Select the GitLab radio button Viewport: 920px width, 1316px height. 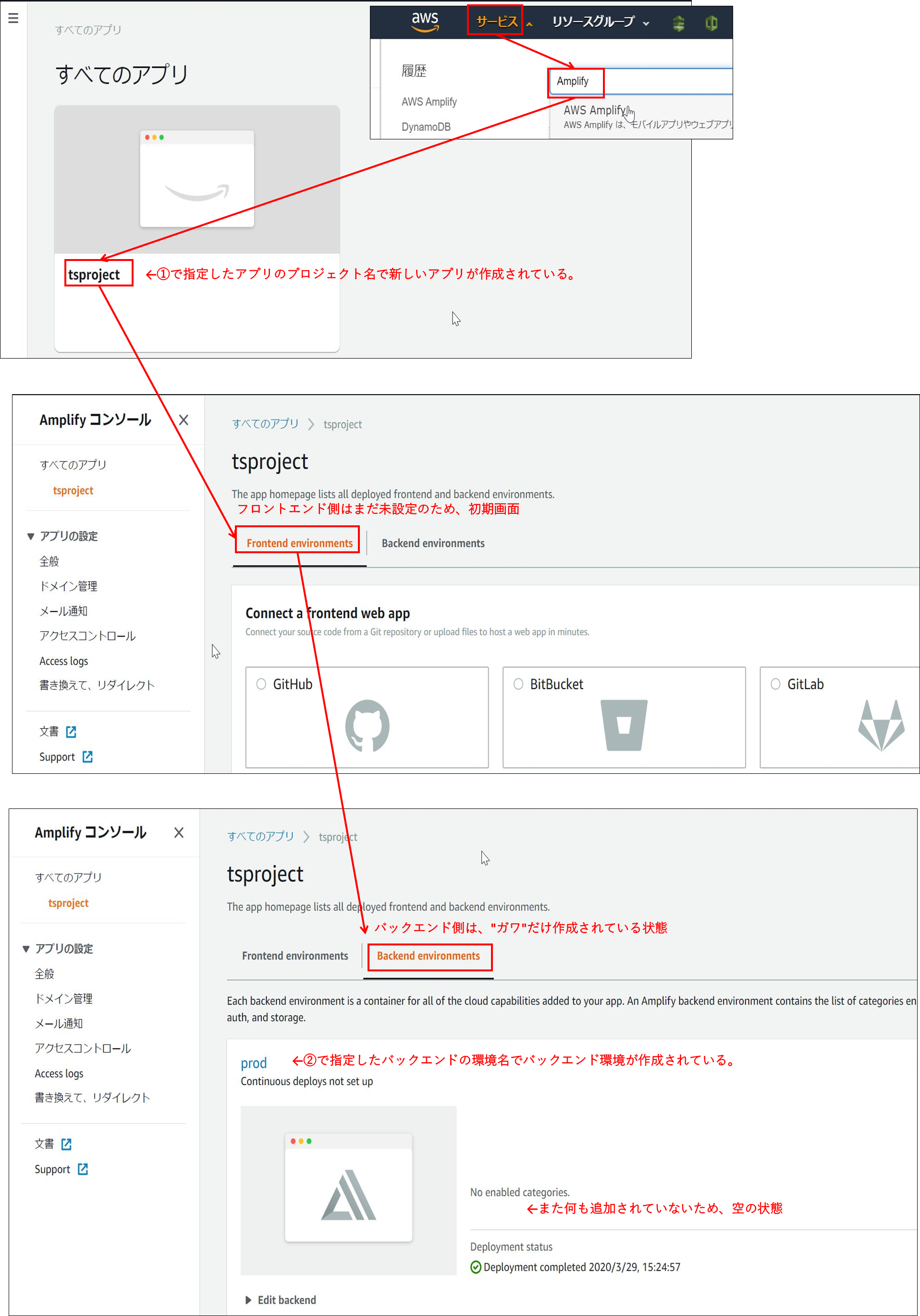pyautogui.click(x=776, y=684)
